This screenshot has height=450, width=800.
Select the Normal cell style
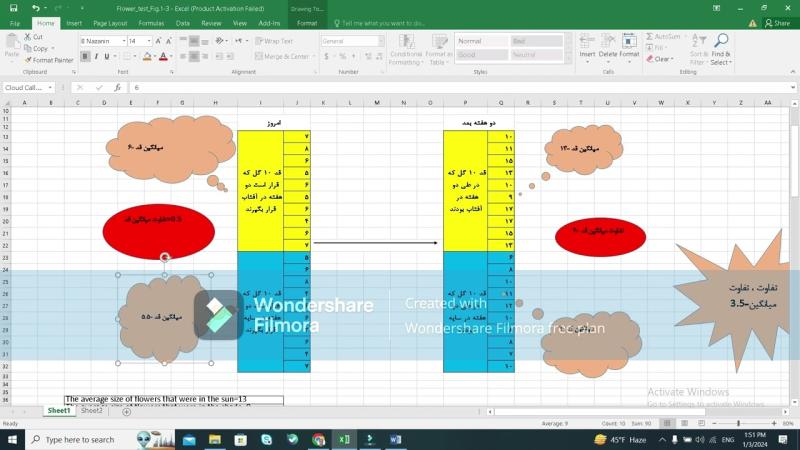[481, 41]
